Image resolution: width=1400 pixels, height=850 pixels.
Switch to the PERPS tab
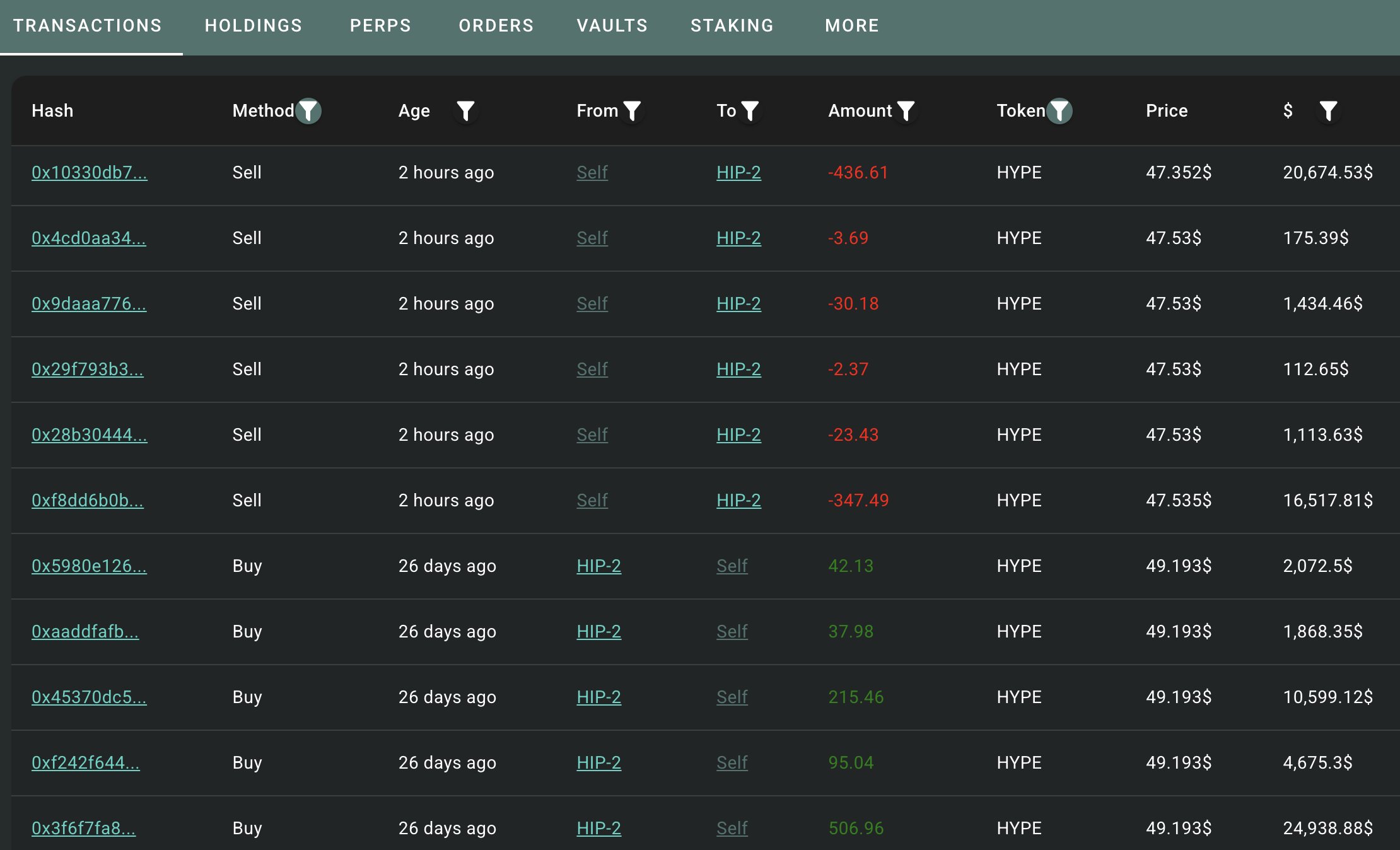click(x=380, y=25)
